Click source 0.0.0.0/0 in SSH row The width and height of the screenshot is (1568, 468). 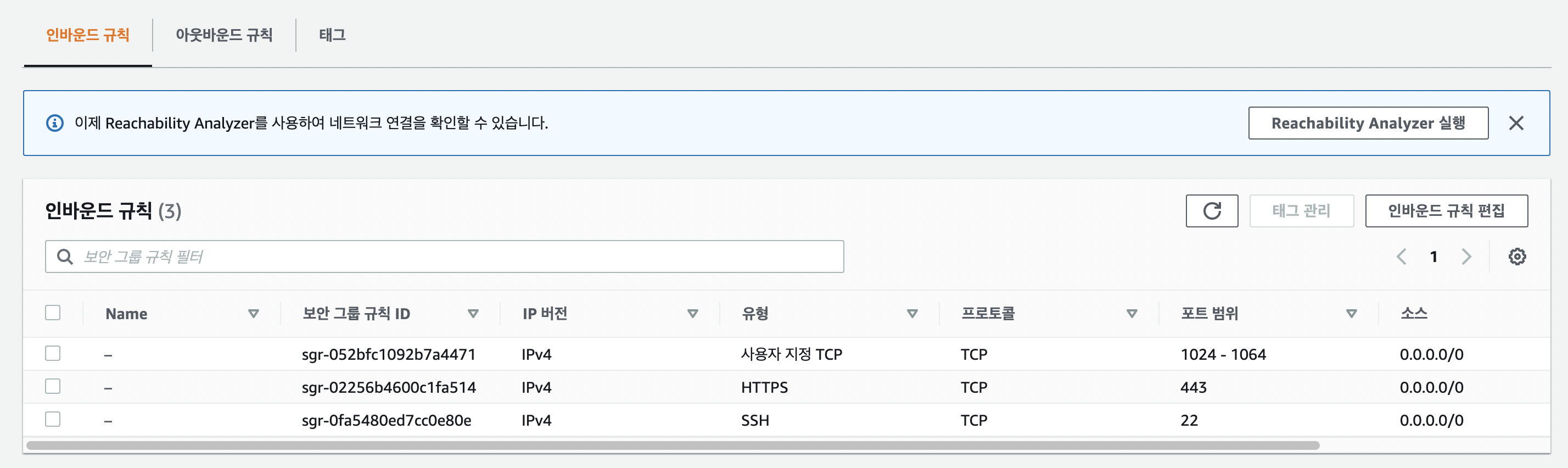click(x=1432, y=420)
